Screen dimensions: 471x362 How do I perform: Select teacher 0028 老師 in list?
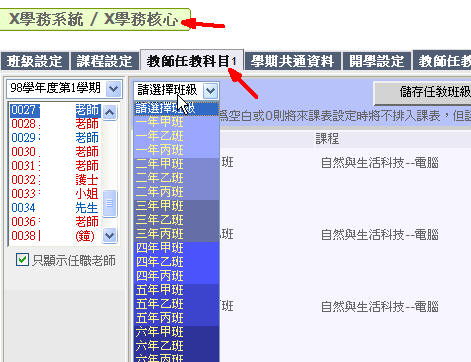(x=55, y=124)
